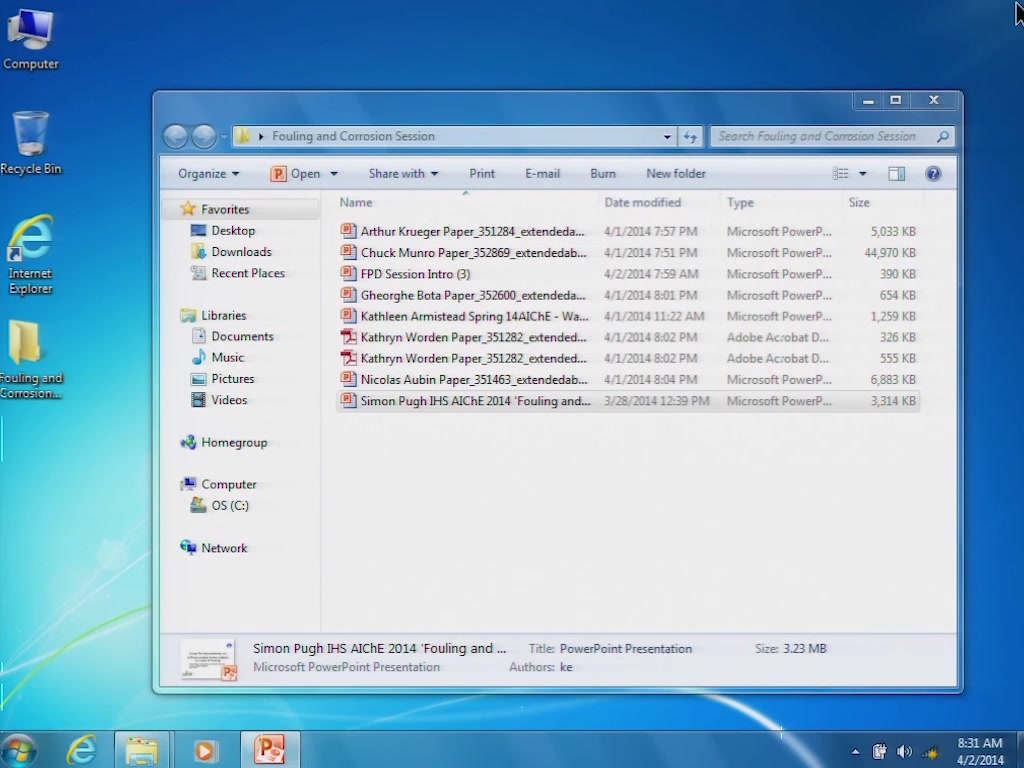Click the Title value PowerPoint Presentation
This screenshot has width=1024, height=768.
pos(626,648)
